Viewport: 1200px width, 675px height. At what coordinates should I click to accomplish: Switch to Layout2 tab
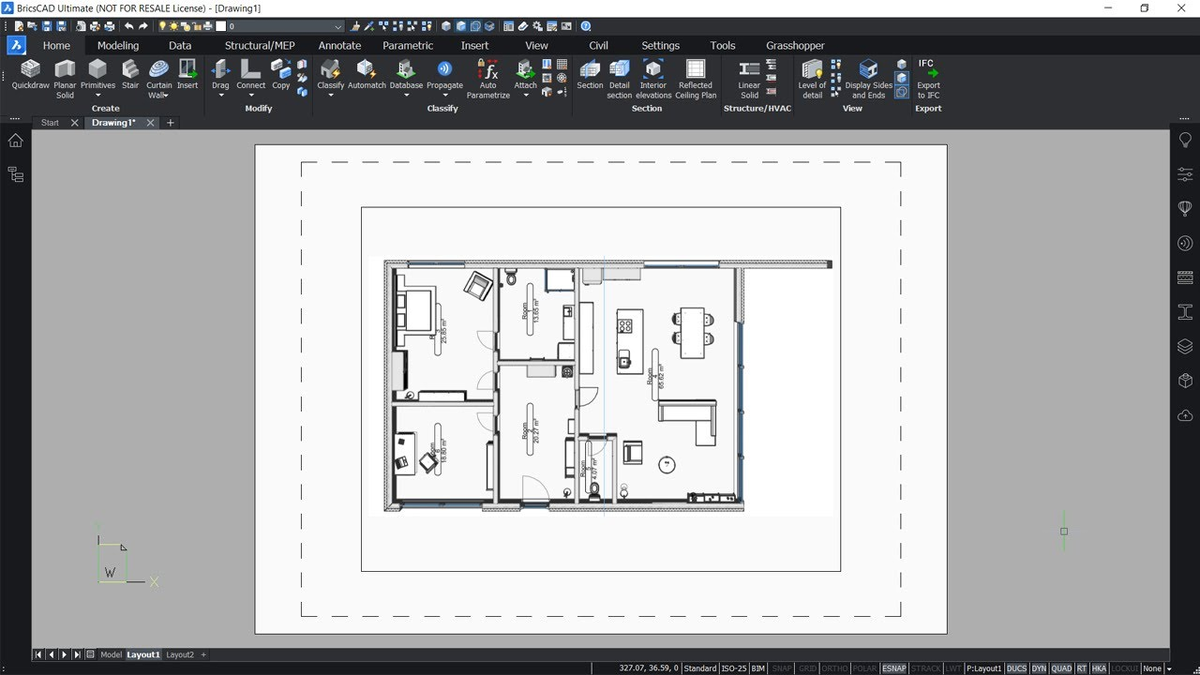(x=180, y=655)
